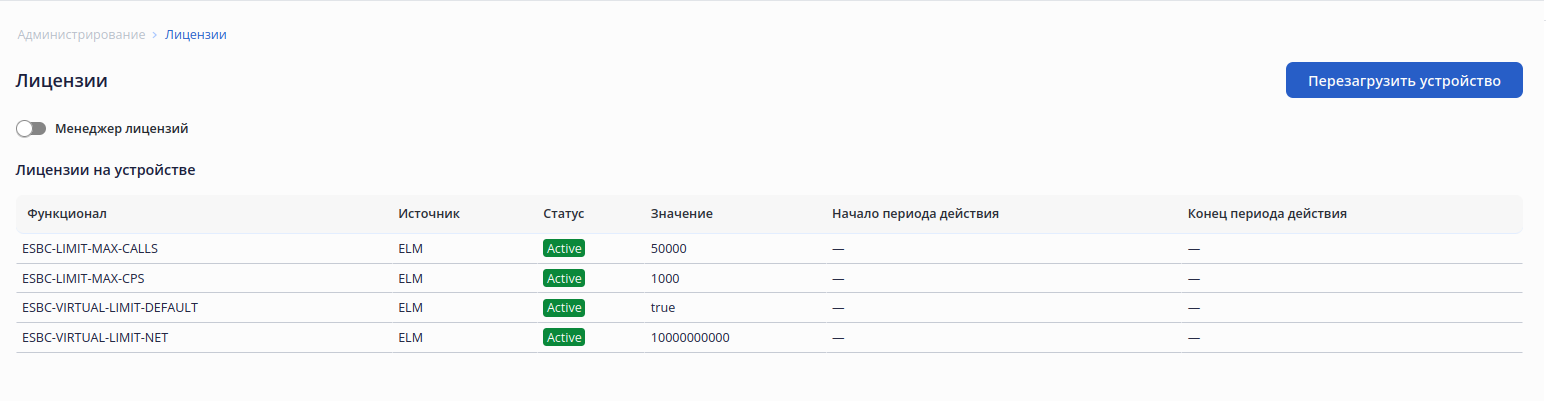Click the 50000 value cell

(668, 248)
